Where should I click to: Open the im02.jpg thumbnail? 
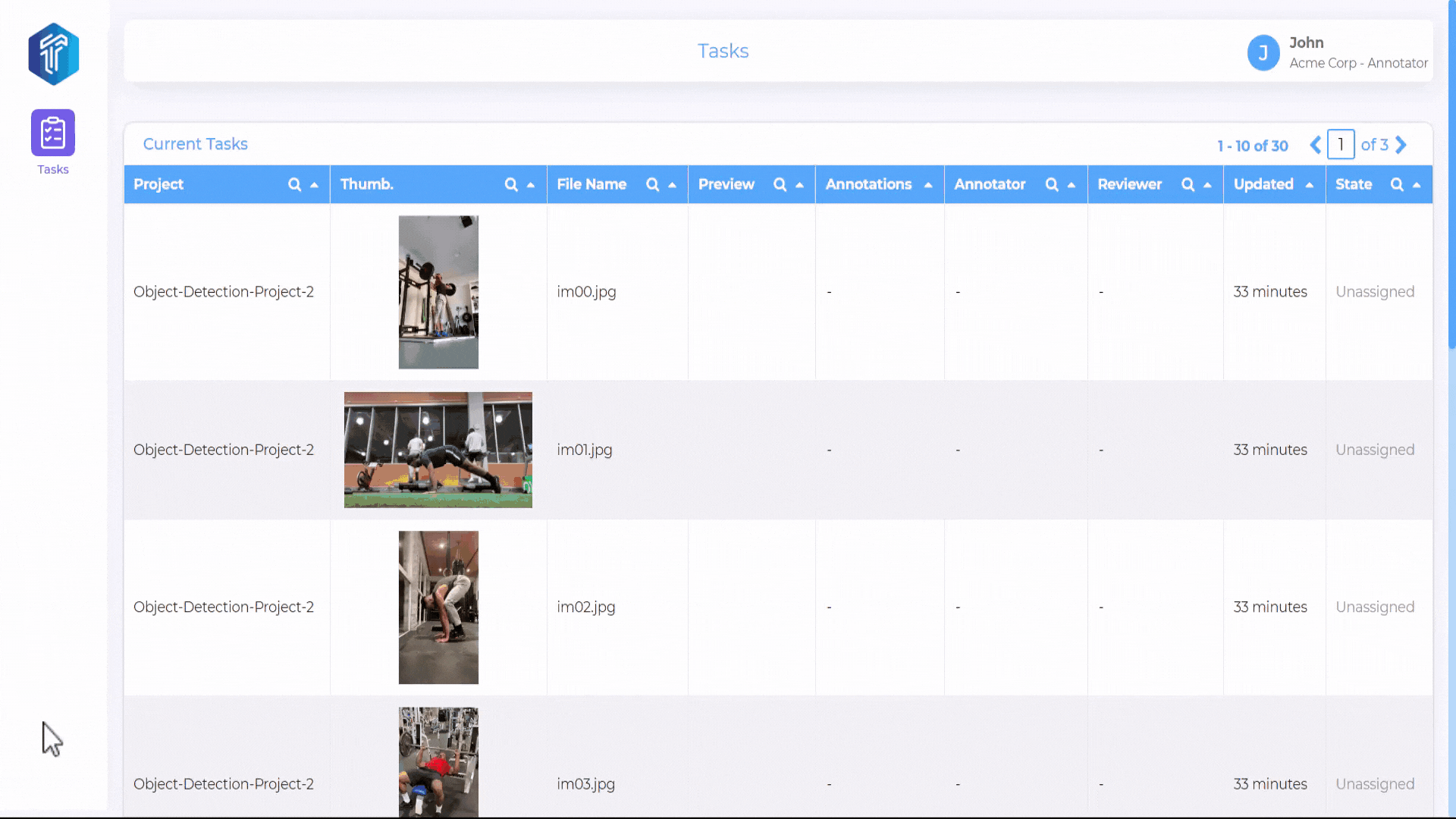[x=438, y=607]
